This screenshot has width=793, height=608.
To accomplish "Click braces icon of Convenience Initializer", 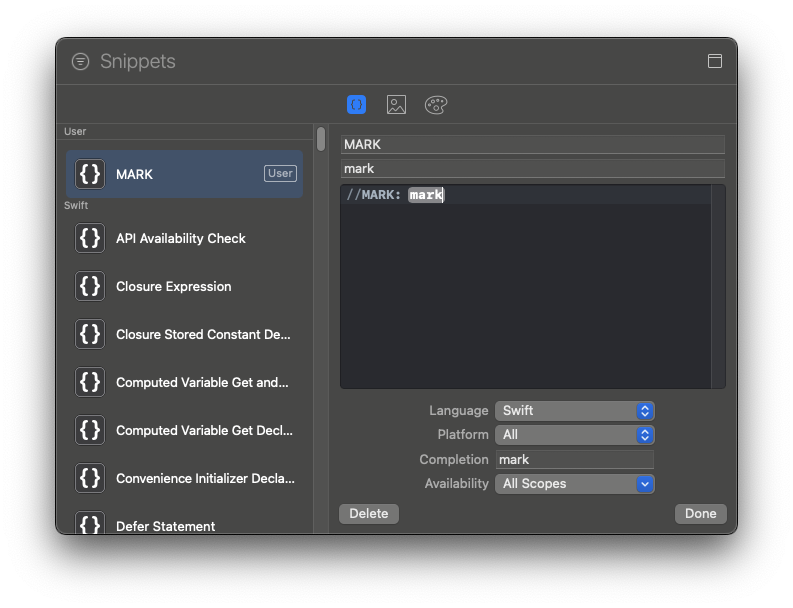I will pos(90,479).
